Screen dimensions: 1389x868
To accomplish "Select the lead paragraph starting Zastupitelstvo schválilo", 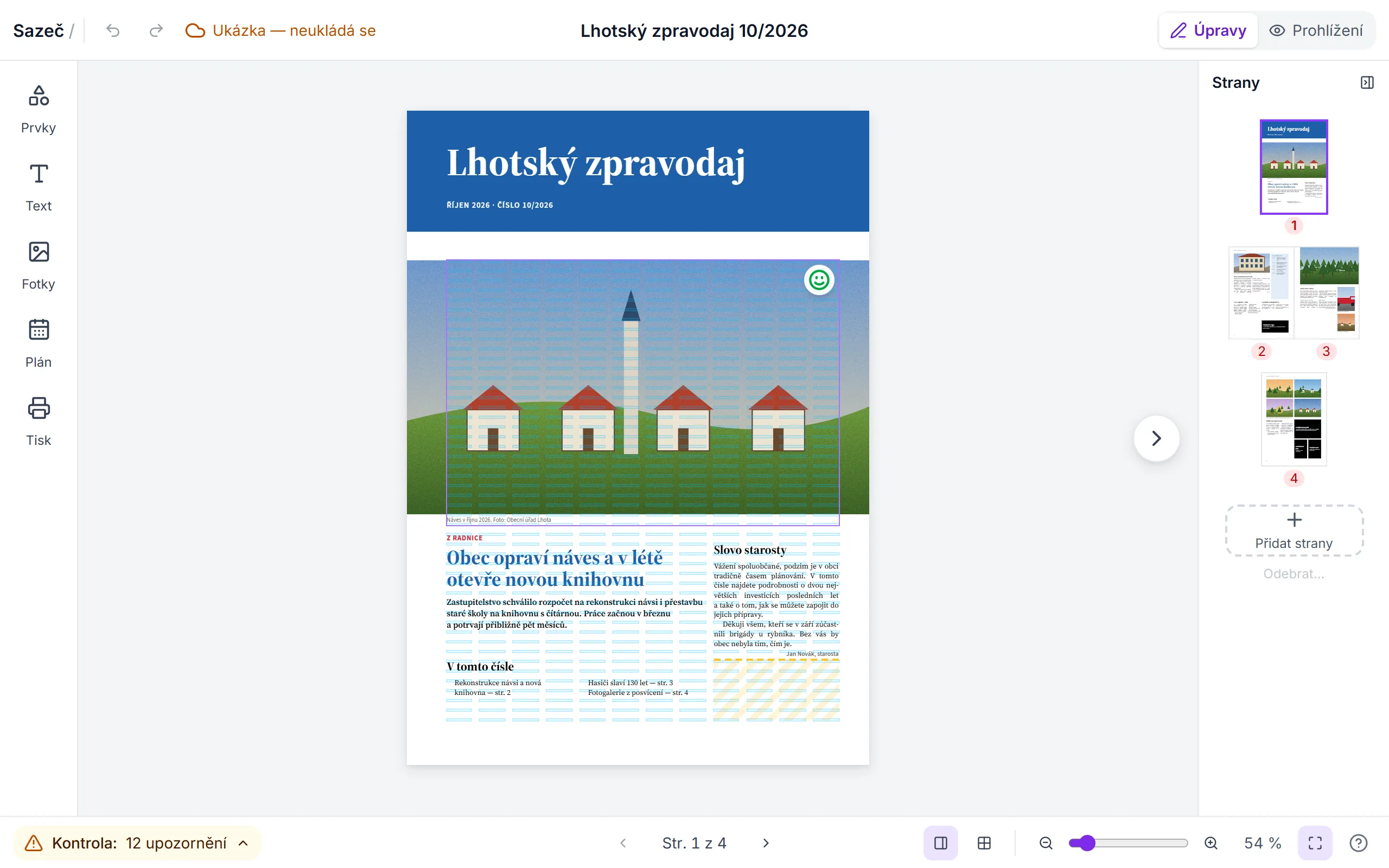I will pos(575,613).
